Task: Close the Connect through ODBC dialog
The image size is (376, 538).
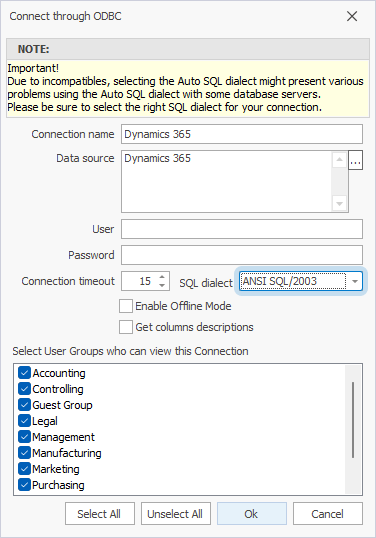Action: tap(352, 16)
